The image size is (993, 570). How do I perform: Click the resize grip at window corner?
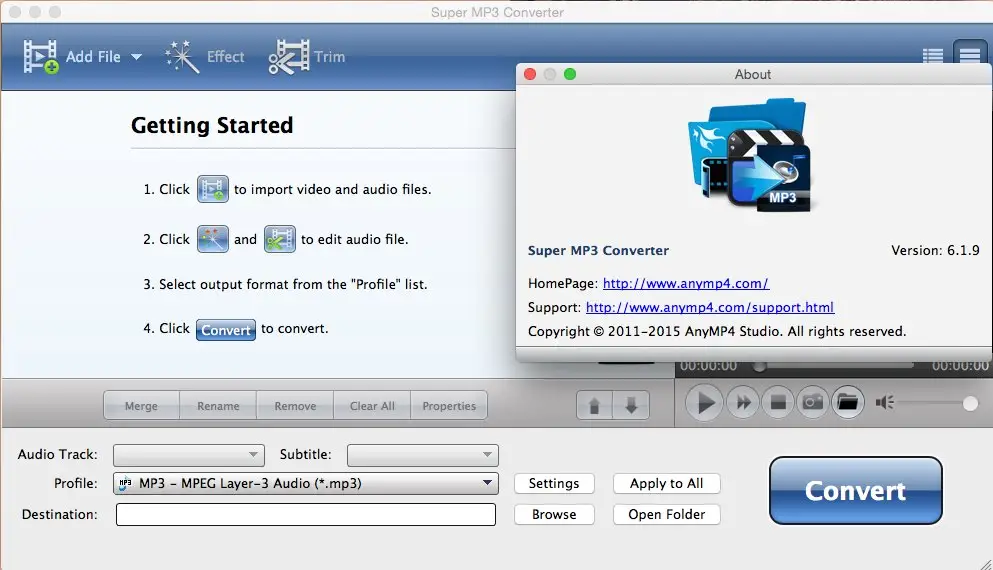985,563
